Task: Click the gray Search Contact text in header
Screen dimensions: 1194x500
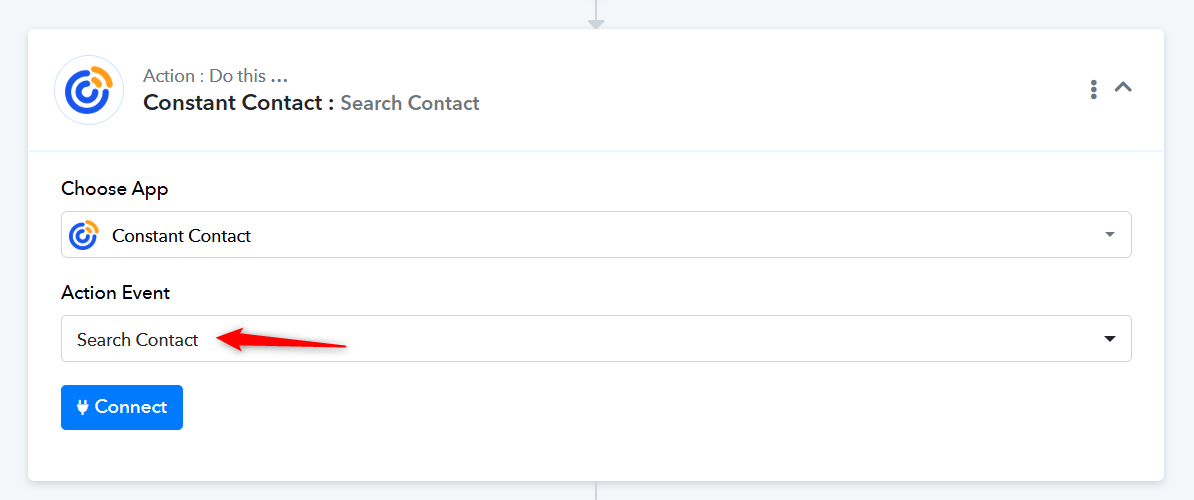Action: (x=410, y=103)
